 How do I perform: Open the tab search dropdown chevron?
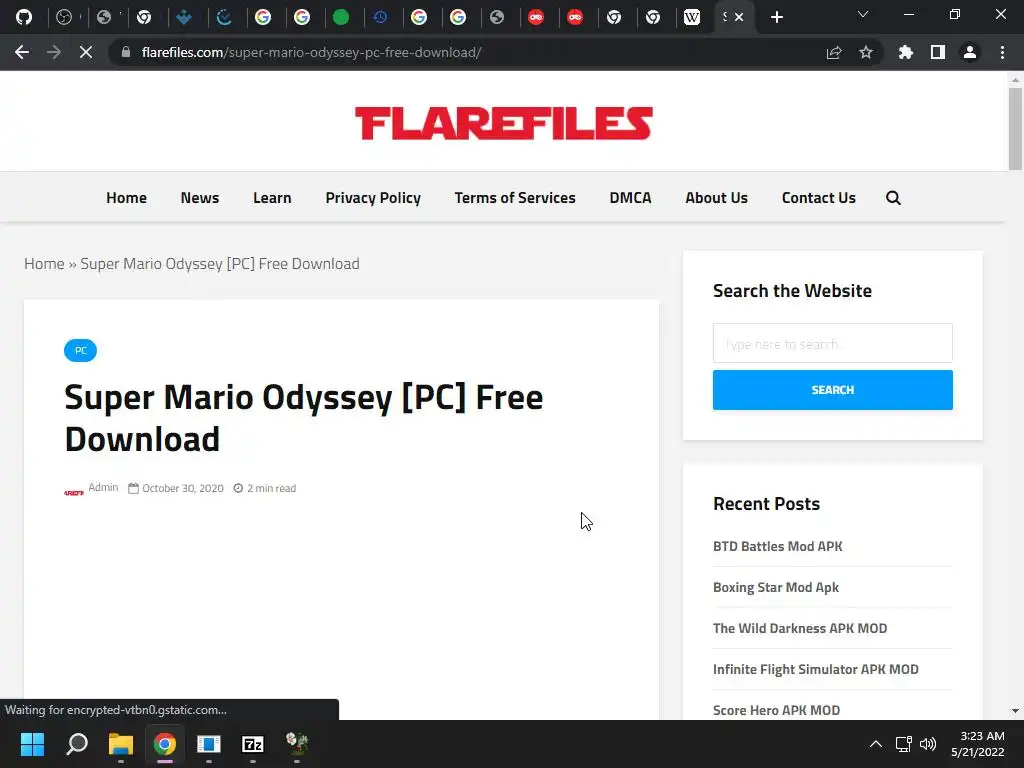tap(863, 14)
